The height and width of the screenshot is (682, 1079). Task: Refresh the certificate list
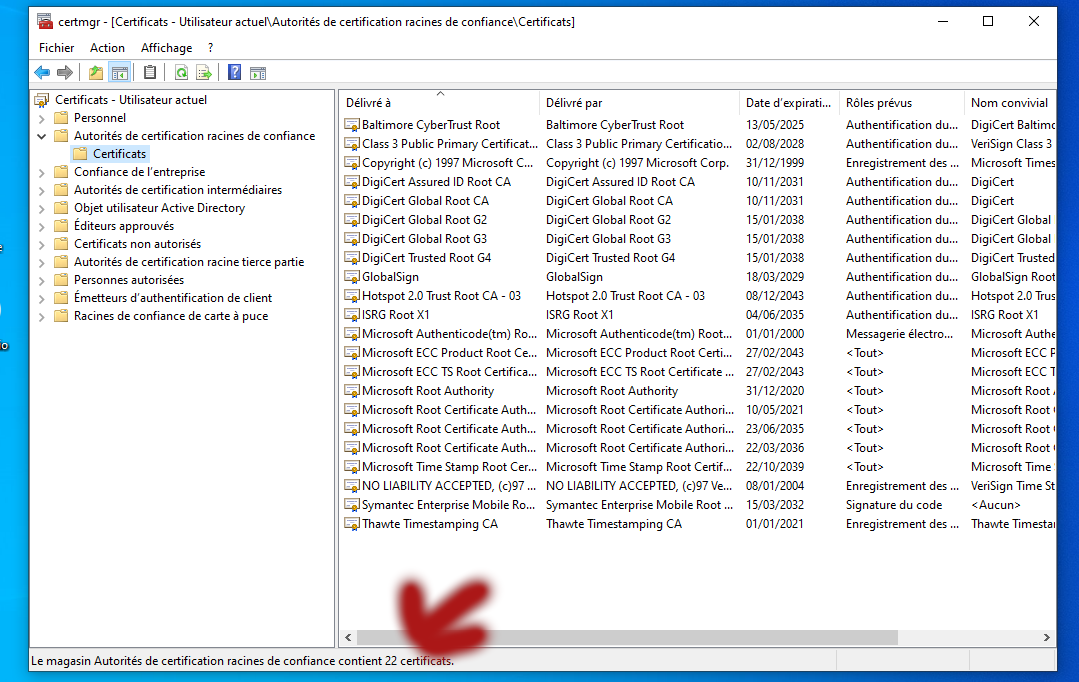click(181, 72)
